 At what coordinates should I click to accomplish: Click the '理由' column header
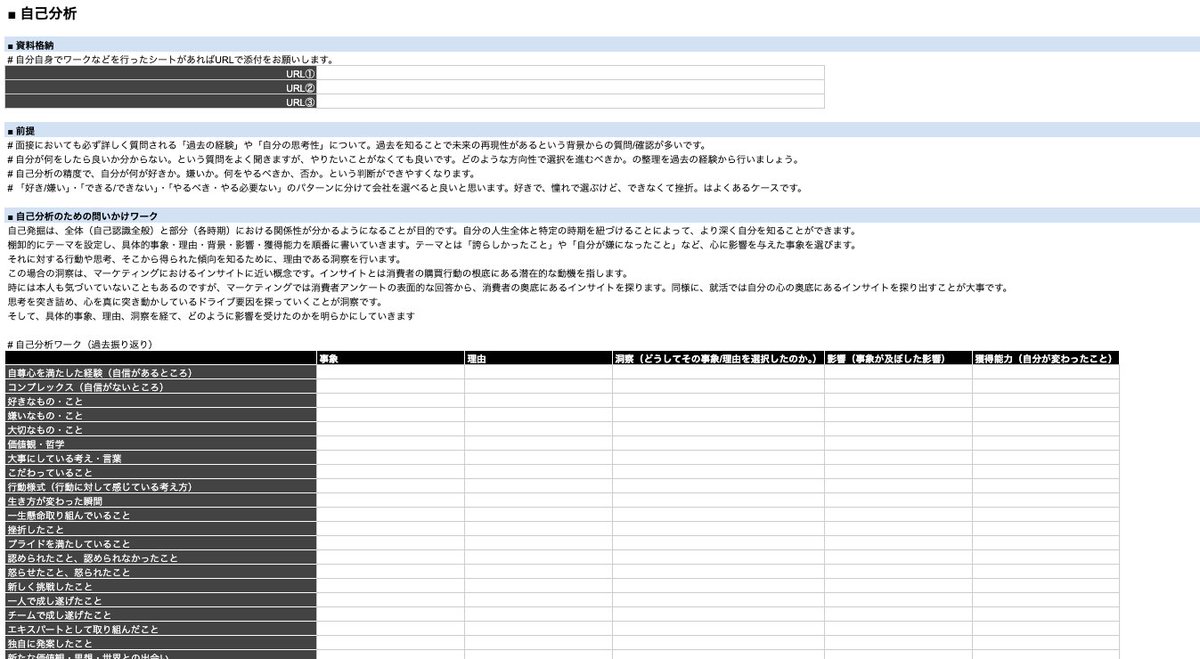tap(538, 358)
